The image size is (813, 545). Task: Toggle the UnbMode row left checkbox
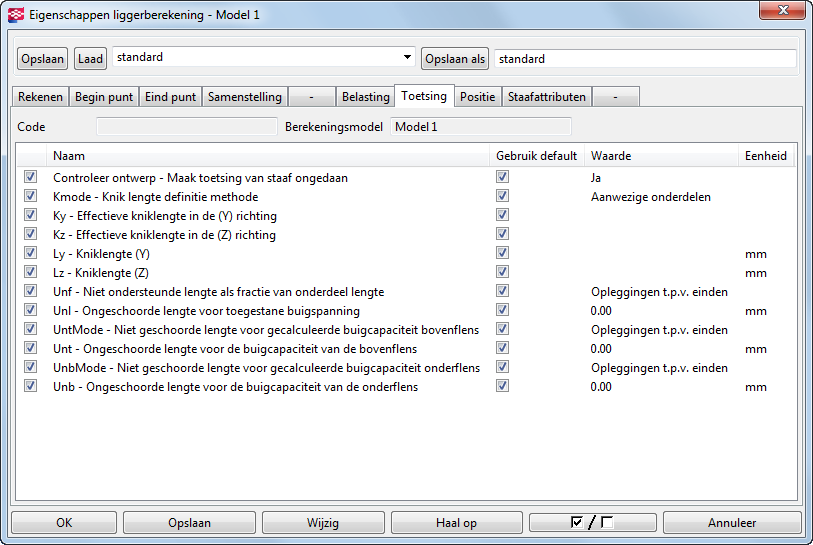(x=31, y=367)
